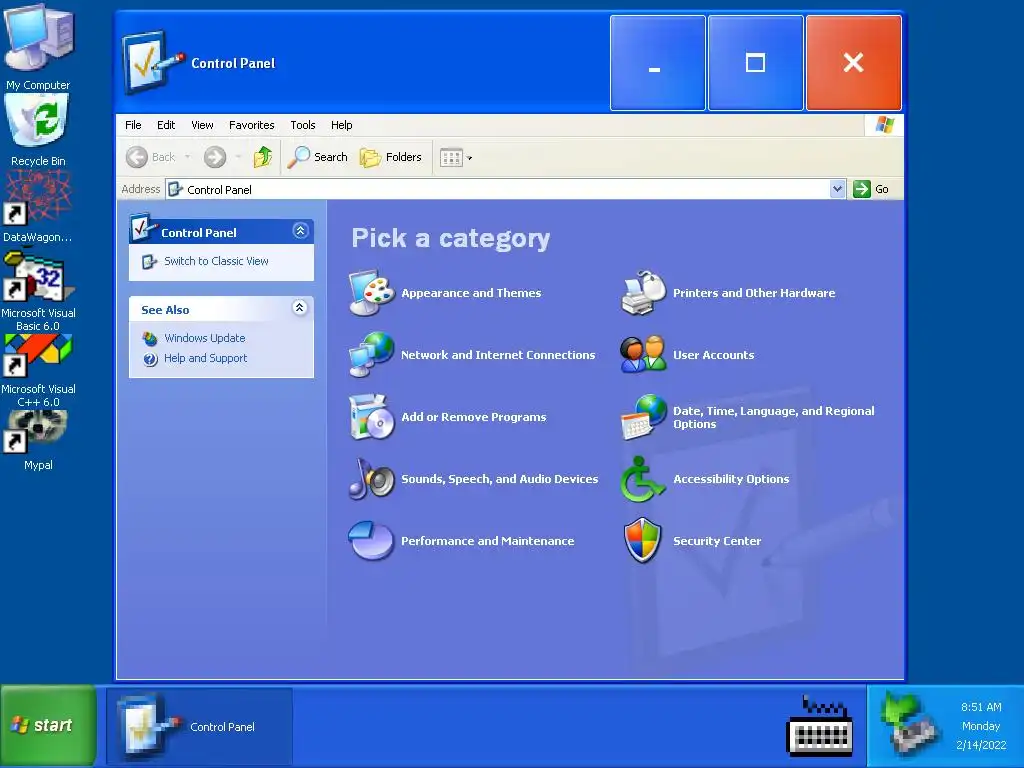Open the Views toolbar button
The image size is (1024, 768).
pyautogui.click(x=451, y=157)
